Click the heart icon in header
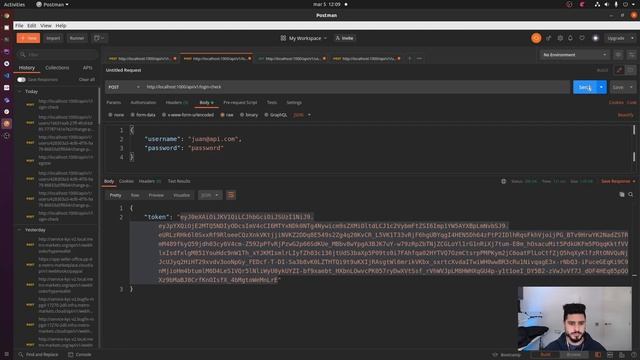 (x=582, y=38)
